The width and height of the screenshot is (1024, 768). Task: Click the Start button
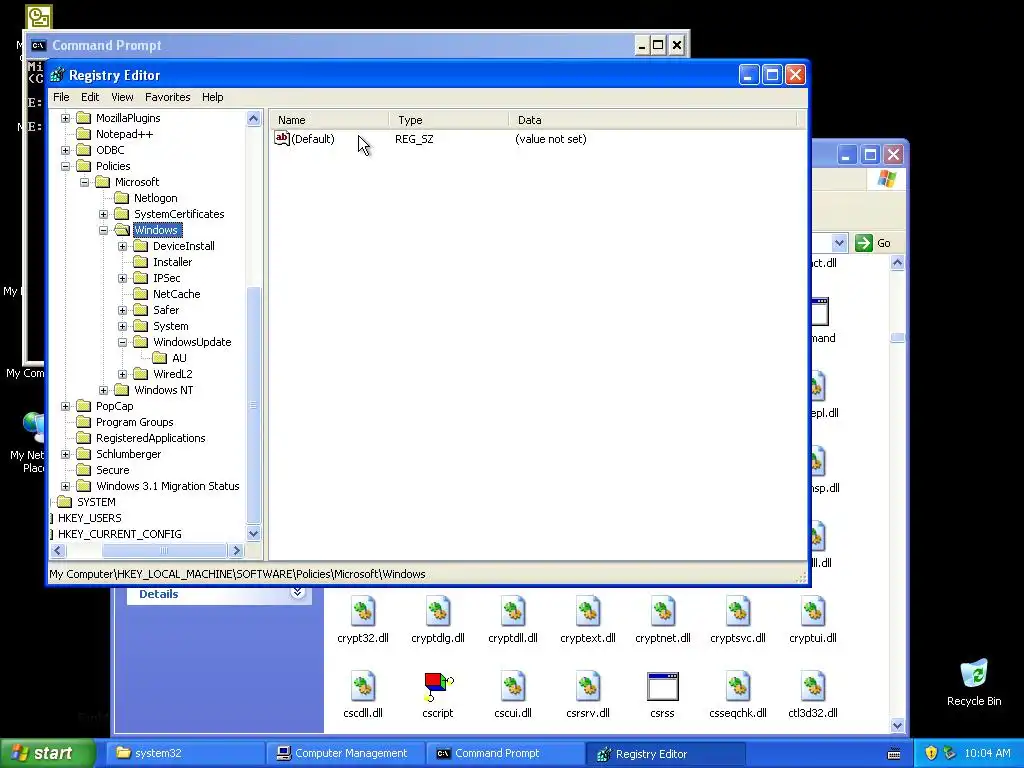[47, 753]
